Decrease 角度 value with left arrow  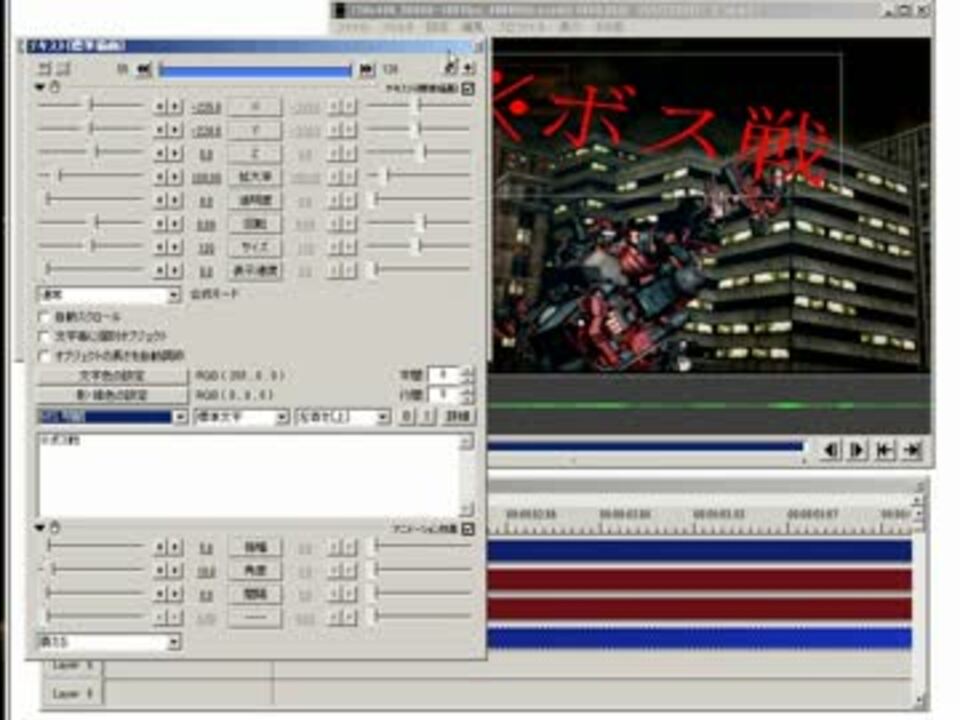160,570
